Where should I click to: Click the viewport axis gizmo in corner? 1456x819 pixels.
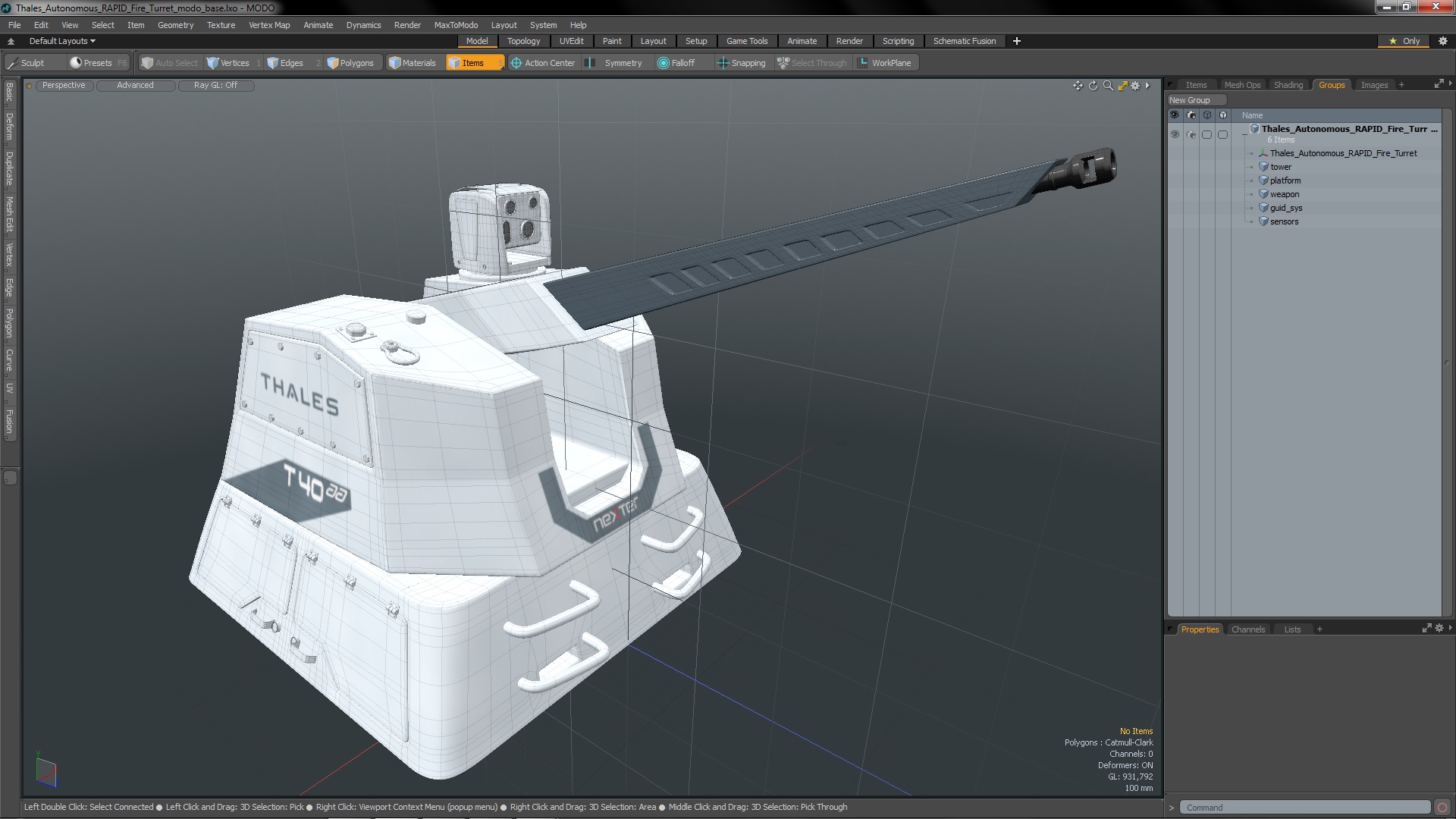pyautogui.click(x=45, y=770)
